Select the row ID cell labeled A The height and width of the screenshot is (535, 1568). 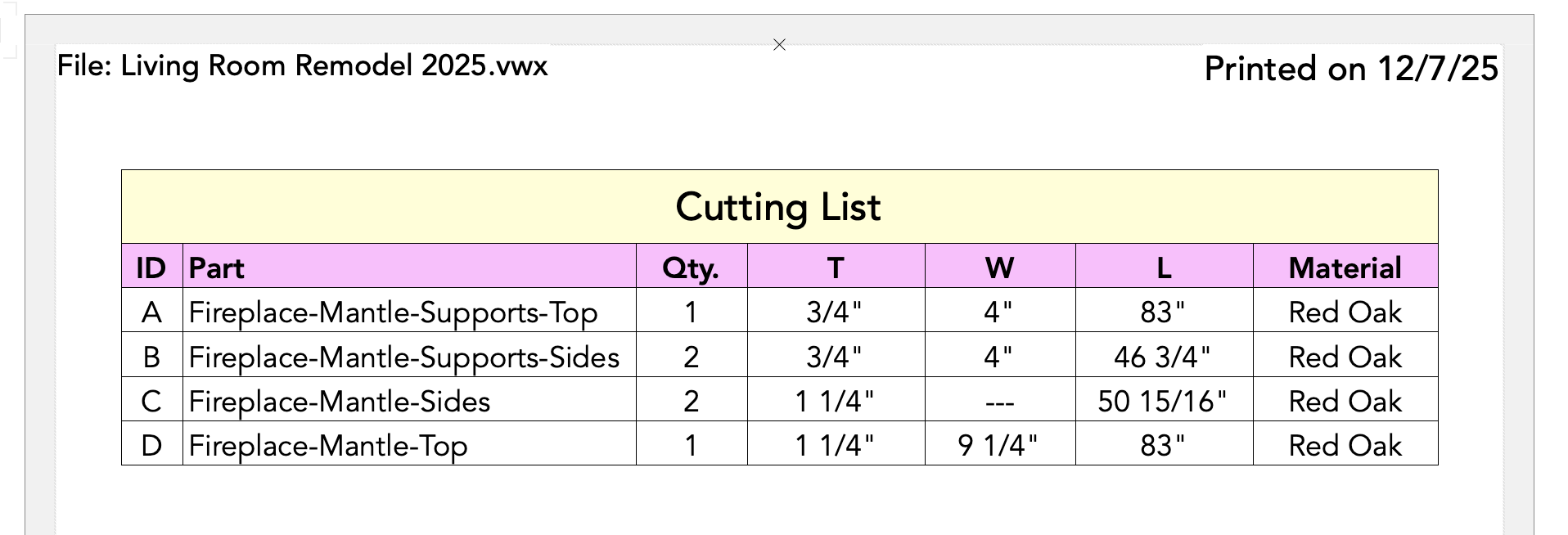pyautogui.click(x=151, y=312)
